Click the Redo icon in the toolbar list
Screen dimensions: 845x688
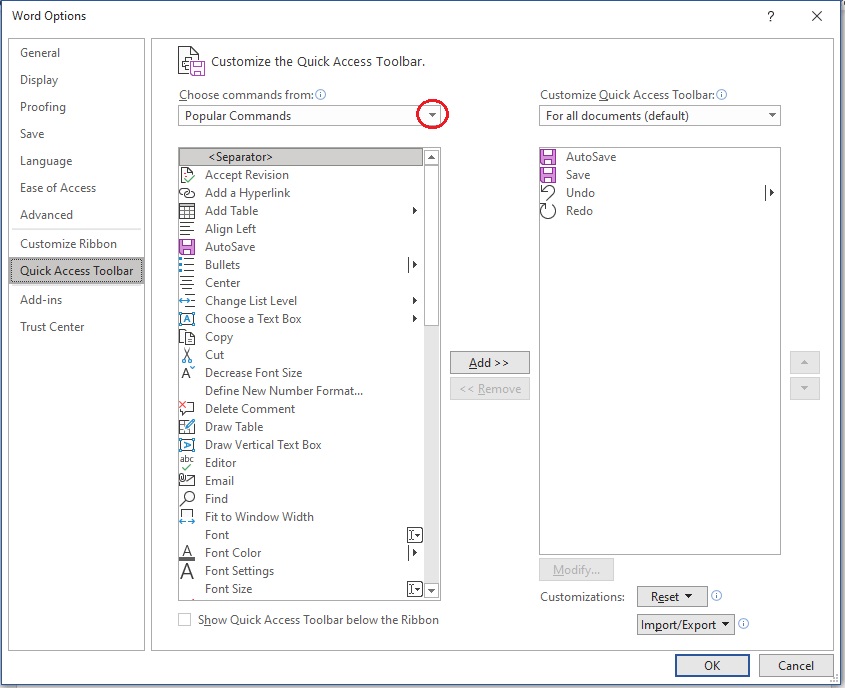[x=548, y=211]
